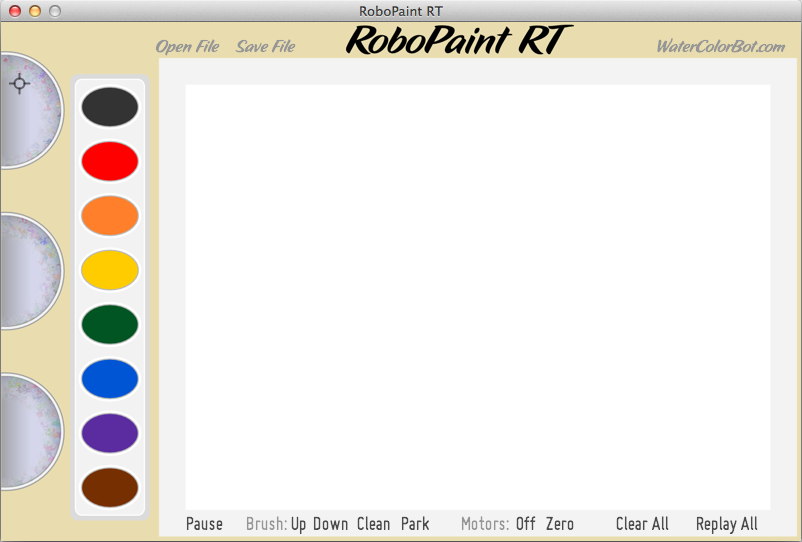Clear All strokes from canvas
Image resolution: width=802 pixels, height=542 pixels.
point(642,524)
